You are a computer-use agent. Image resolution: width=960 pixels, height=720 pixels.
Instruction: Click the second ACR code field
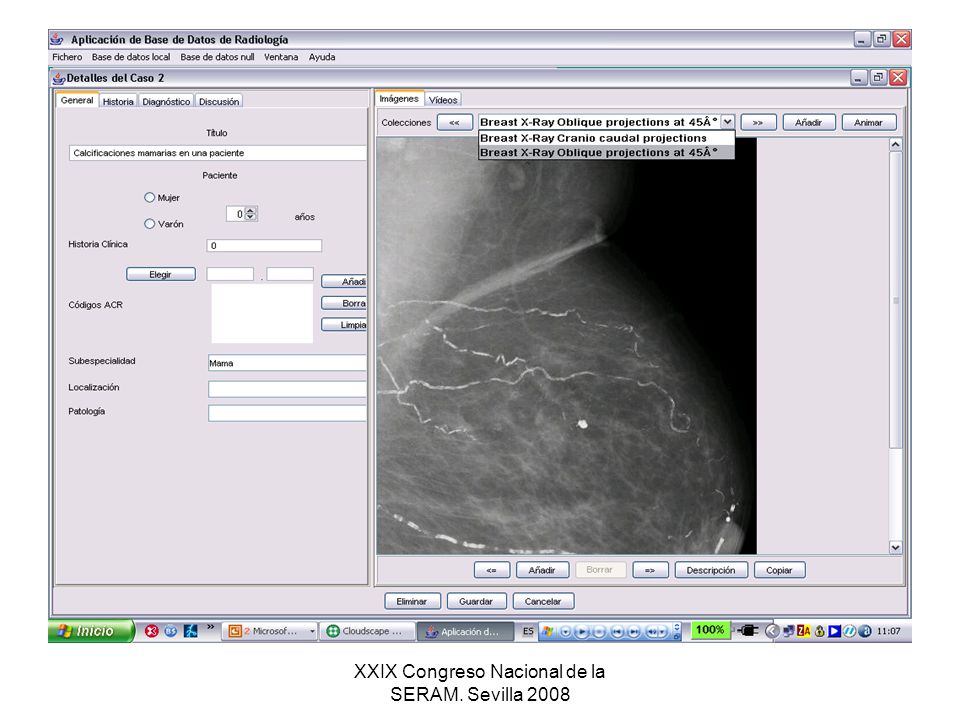[290, 274]
